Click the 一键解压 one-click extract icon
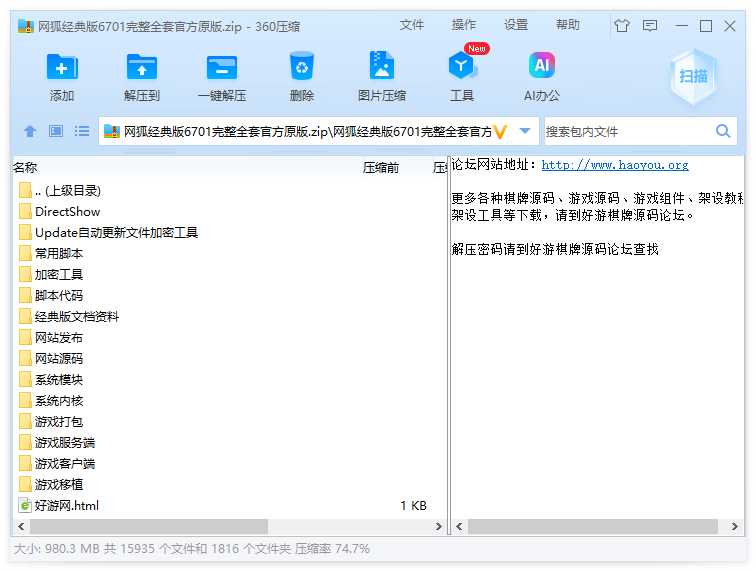756x571 pixels. click(x=222, y=67)
